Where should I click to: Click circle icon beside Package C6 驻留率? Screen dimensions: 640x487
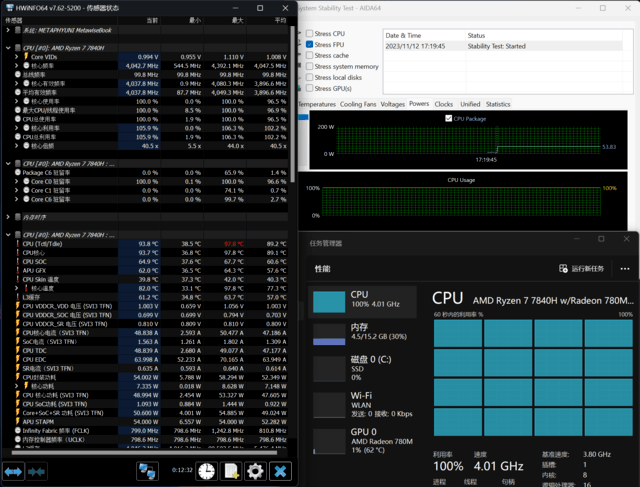pos(18,172)
